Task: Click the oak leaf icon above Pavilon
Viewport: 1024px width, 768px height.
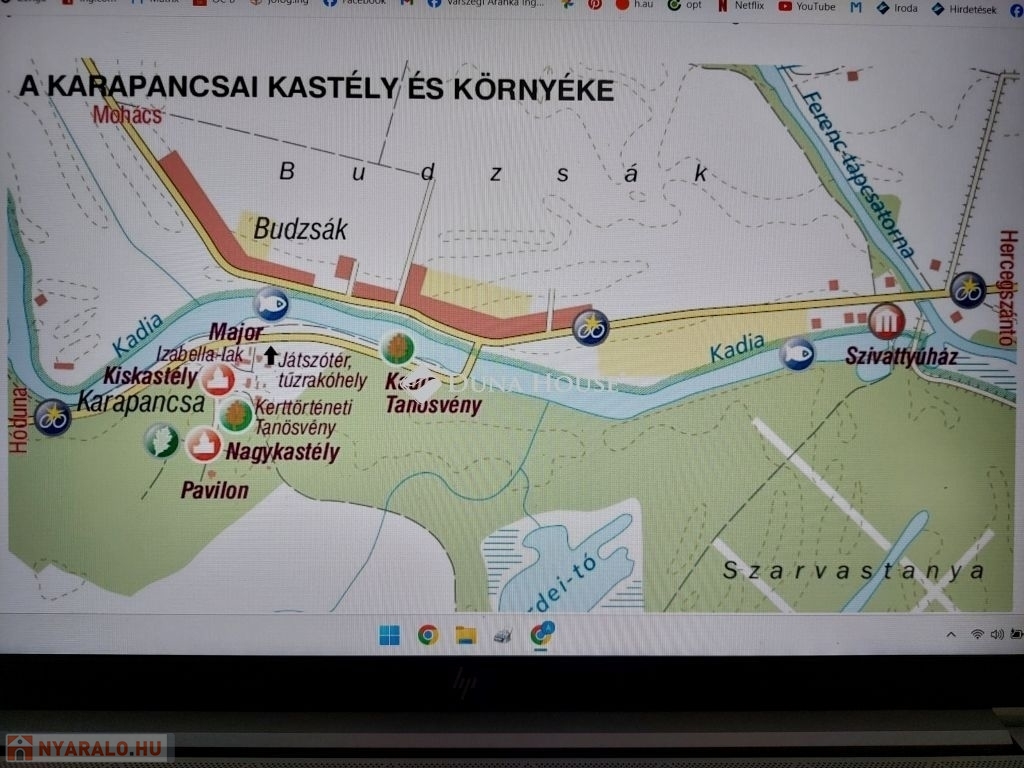Action: pyautogui.click(x=161, y=441)
